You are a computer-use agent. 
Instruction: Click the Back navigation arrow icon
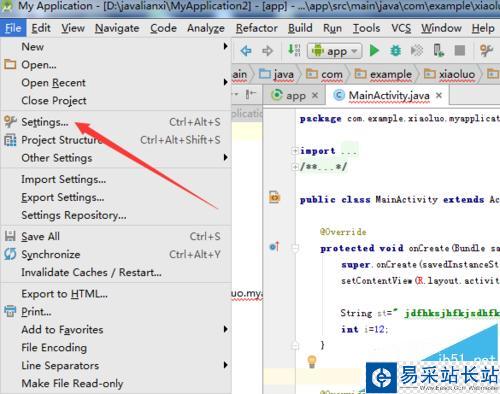246,51
